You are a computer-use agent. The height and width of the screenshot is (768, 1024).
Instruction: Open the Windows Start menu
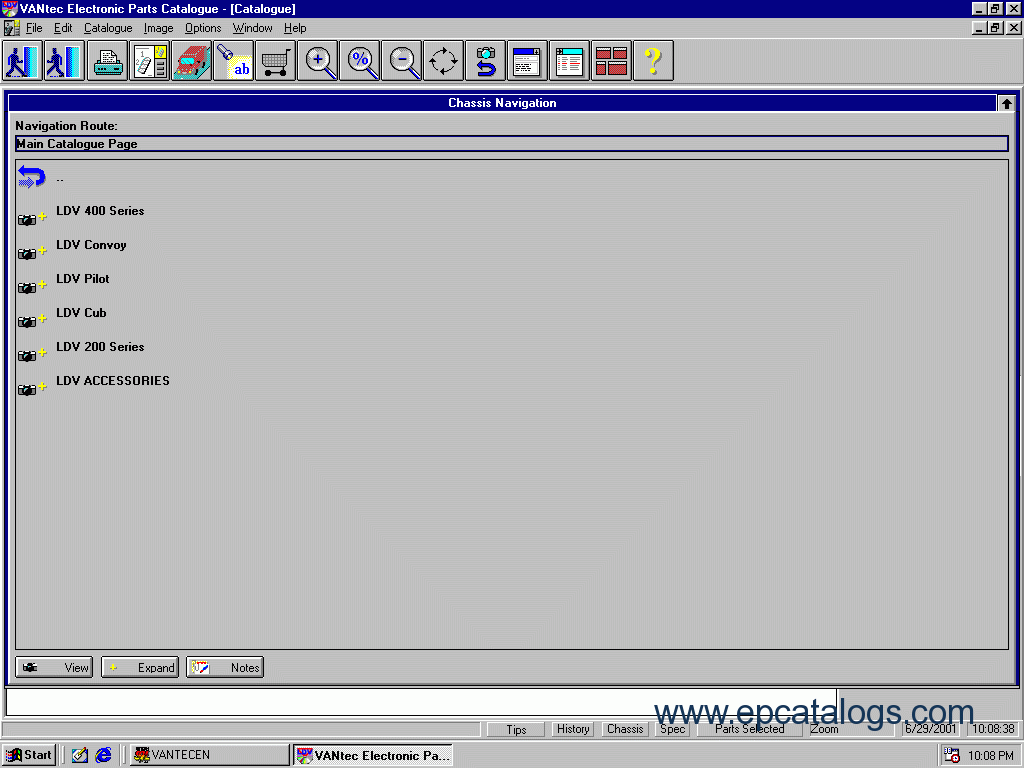pyautogui.click(x=29, y=755)
